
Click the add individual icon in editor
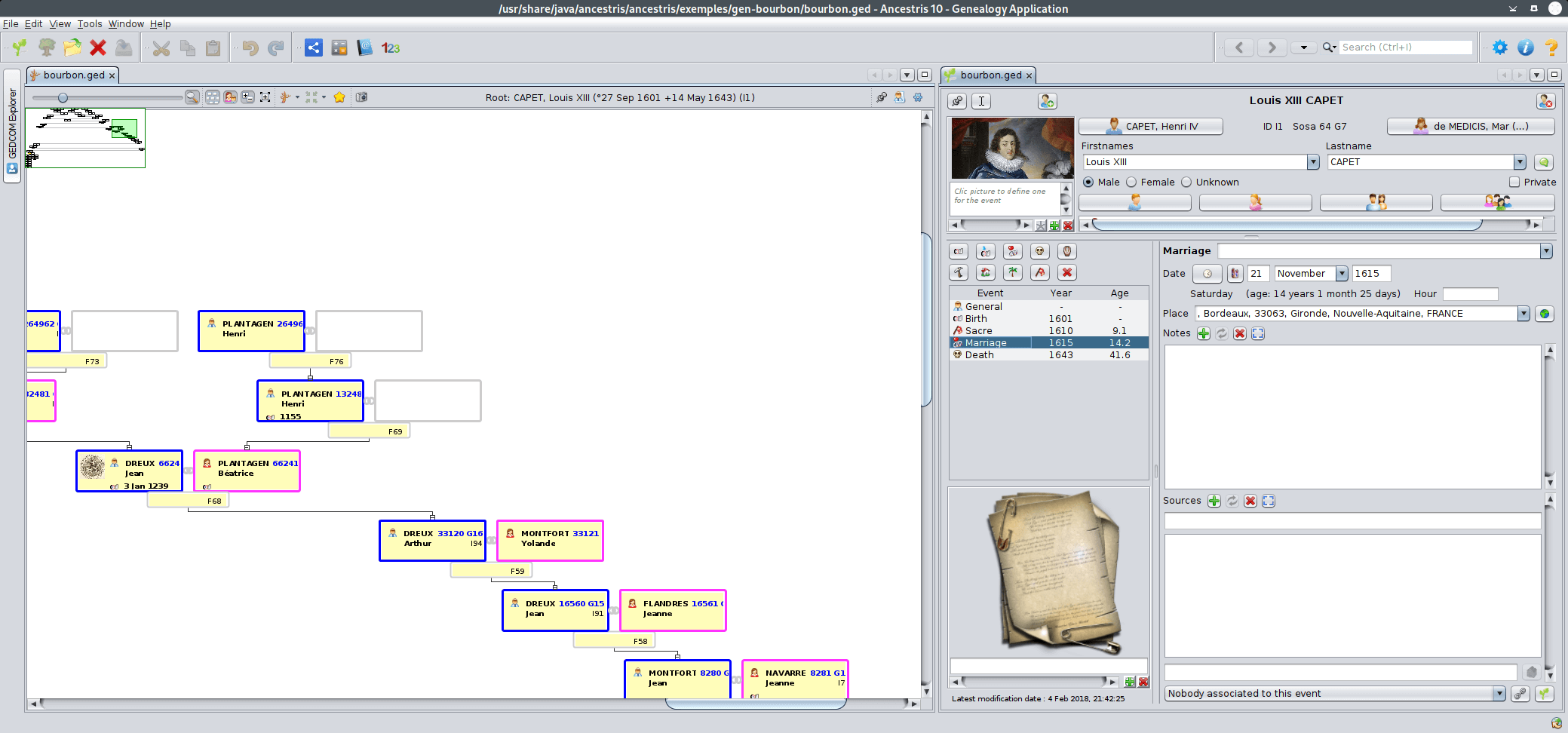[x=1047, y=101]
